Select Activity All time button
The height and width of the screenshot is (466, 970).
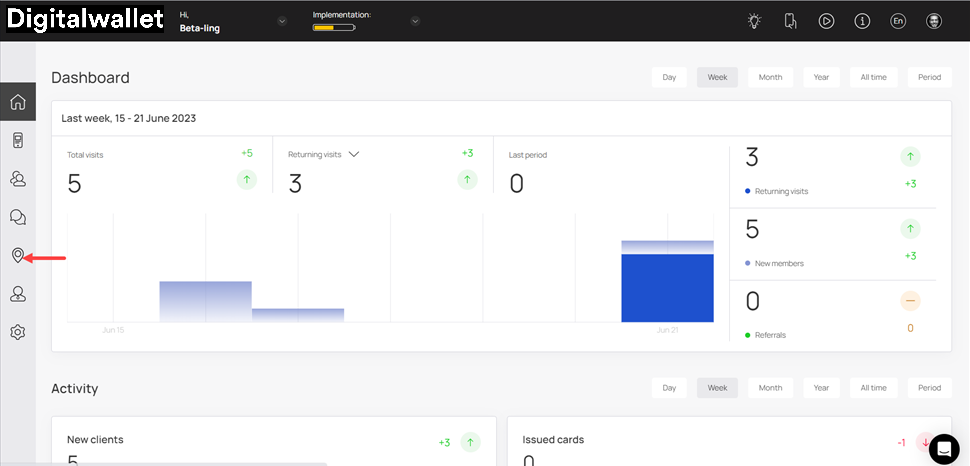(x=873, y=388)
